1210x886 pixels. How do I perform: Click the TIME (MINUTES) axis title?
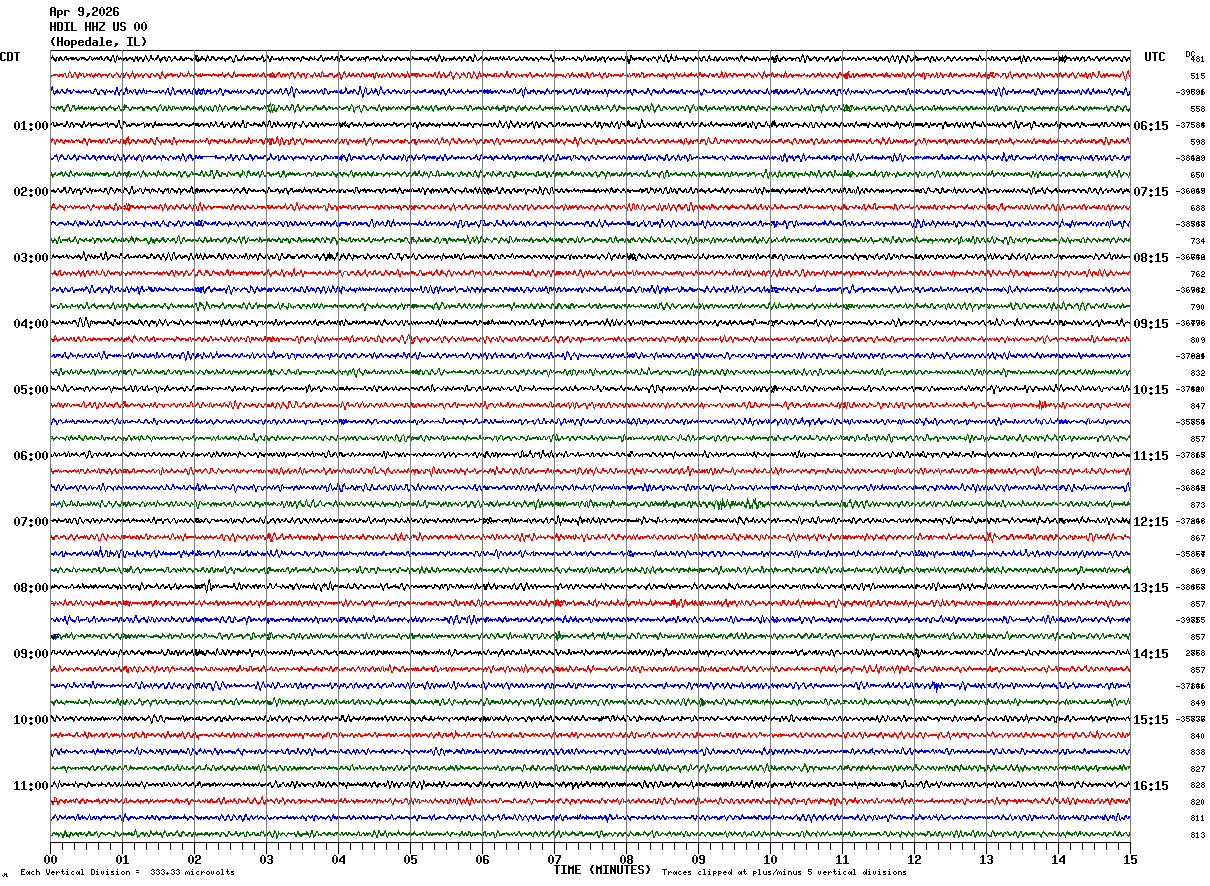click(x=602, y=870)
